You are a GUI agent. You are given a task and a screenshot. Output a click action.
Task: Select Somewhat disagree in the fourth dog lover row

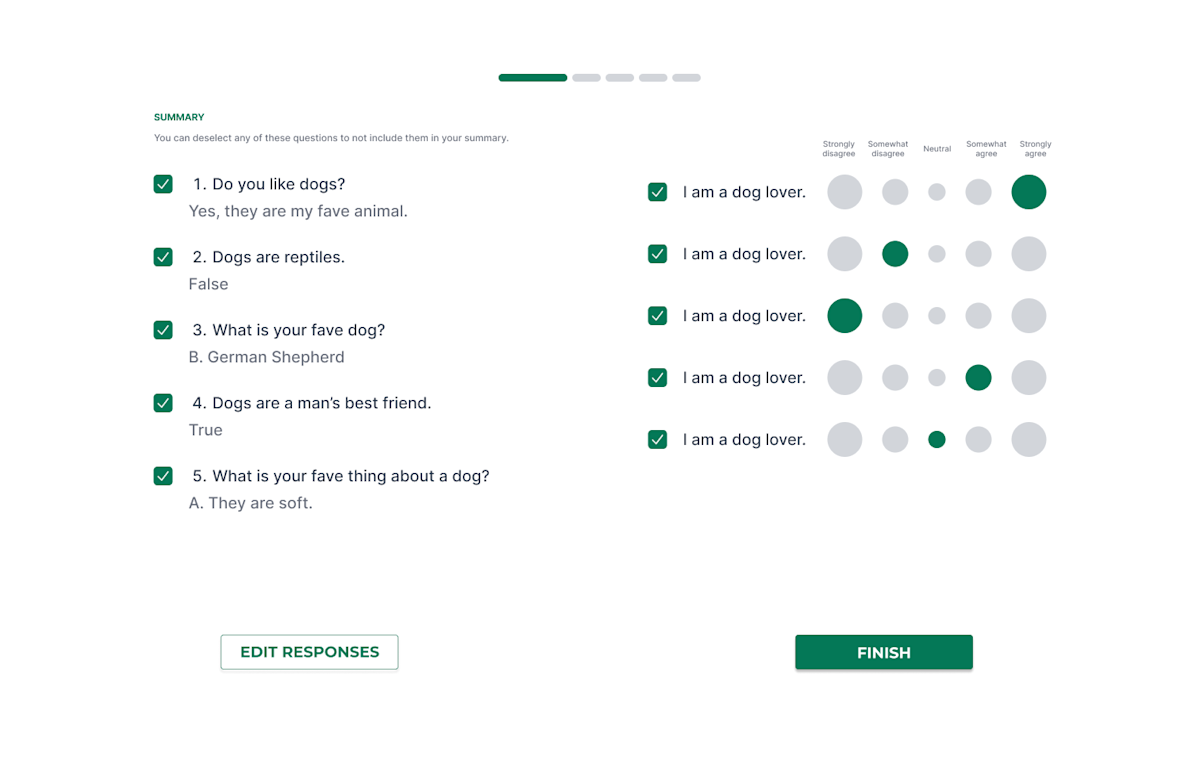point(895,378)
